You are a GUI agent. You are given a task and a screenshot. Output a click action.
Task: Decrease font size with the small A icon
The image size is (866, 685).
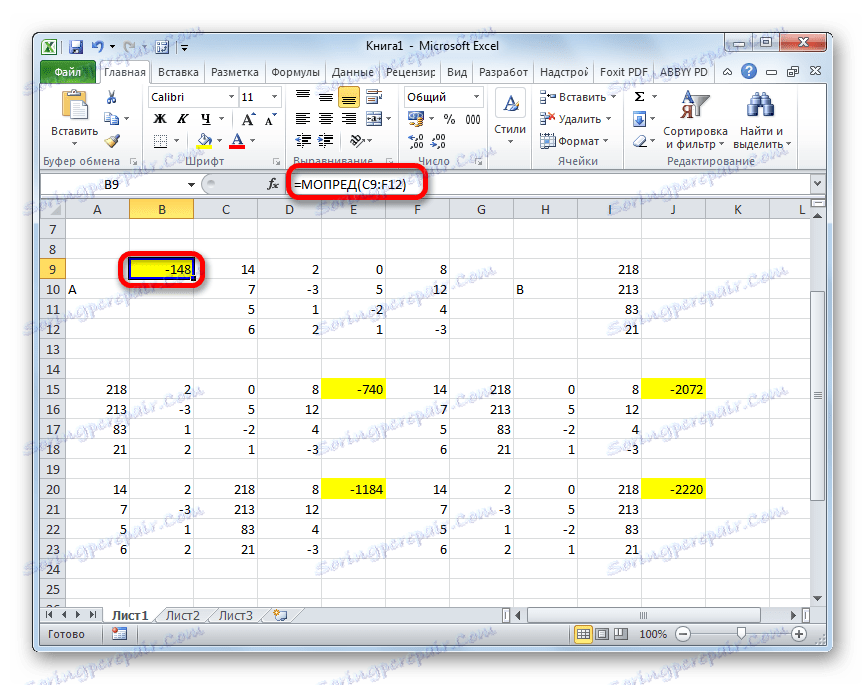tap(270, 119)
